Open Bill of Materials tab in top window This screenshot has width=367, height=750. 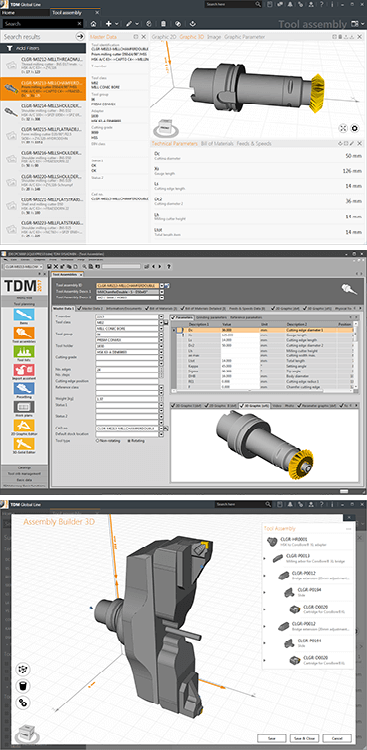[x=217, y=143]
